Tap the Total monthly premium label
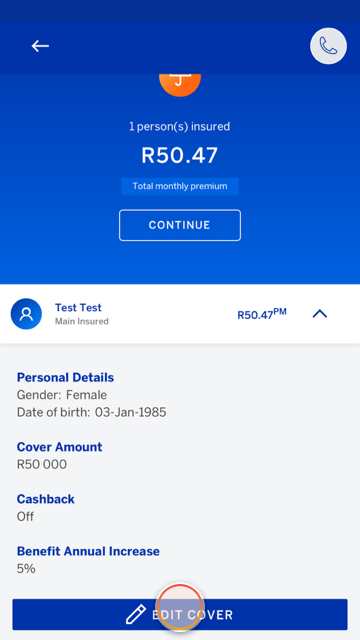Viewport: 360px width, 640px height. coord(180,187)
